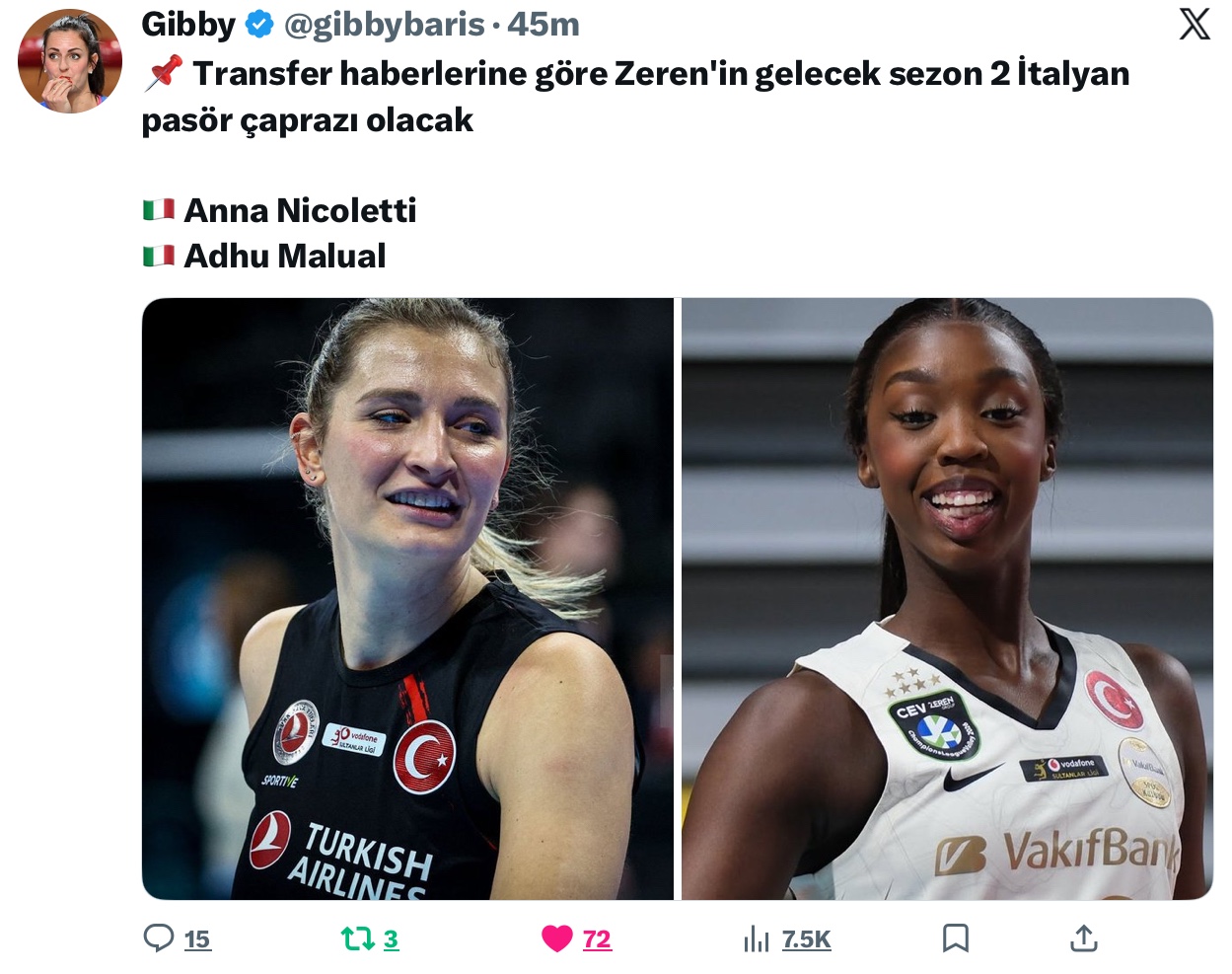This screenshot has width=1232, height=974.
Task: Open the 45m timestamp link
Action: 544,25
